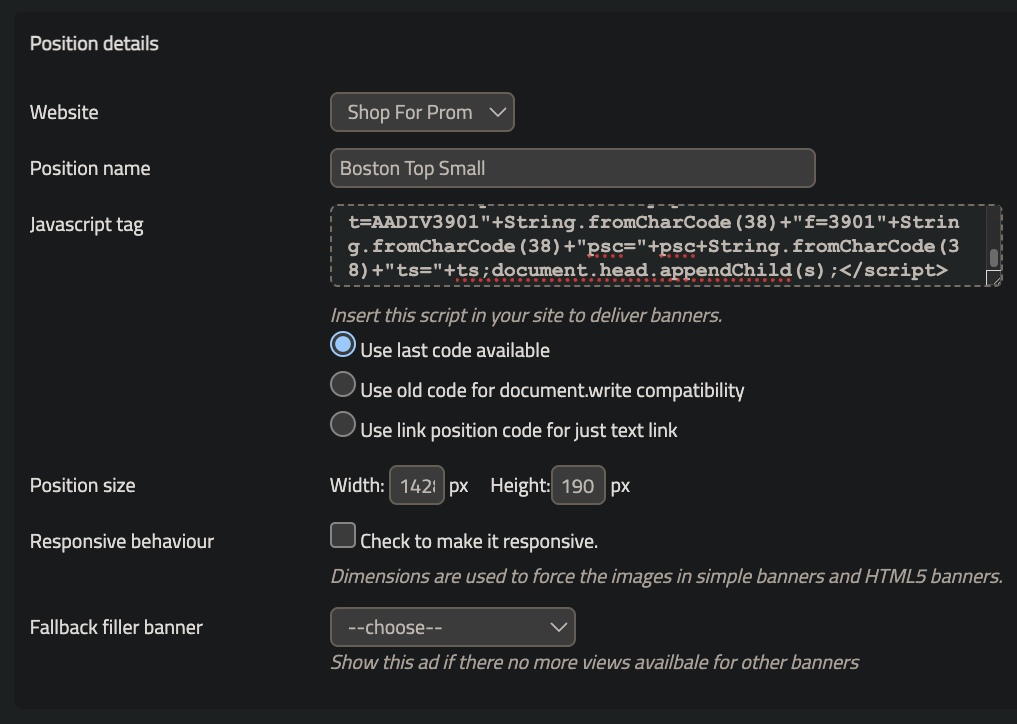Open the Fallback filler banner --choose-- dropdown
The image size is (1017, 724).
[x=452, y=627]
